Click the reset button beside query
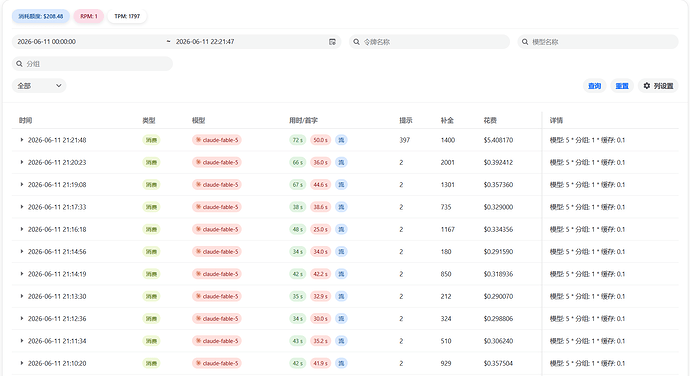The image size is (690, 376). [622, 86]
